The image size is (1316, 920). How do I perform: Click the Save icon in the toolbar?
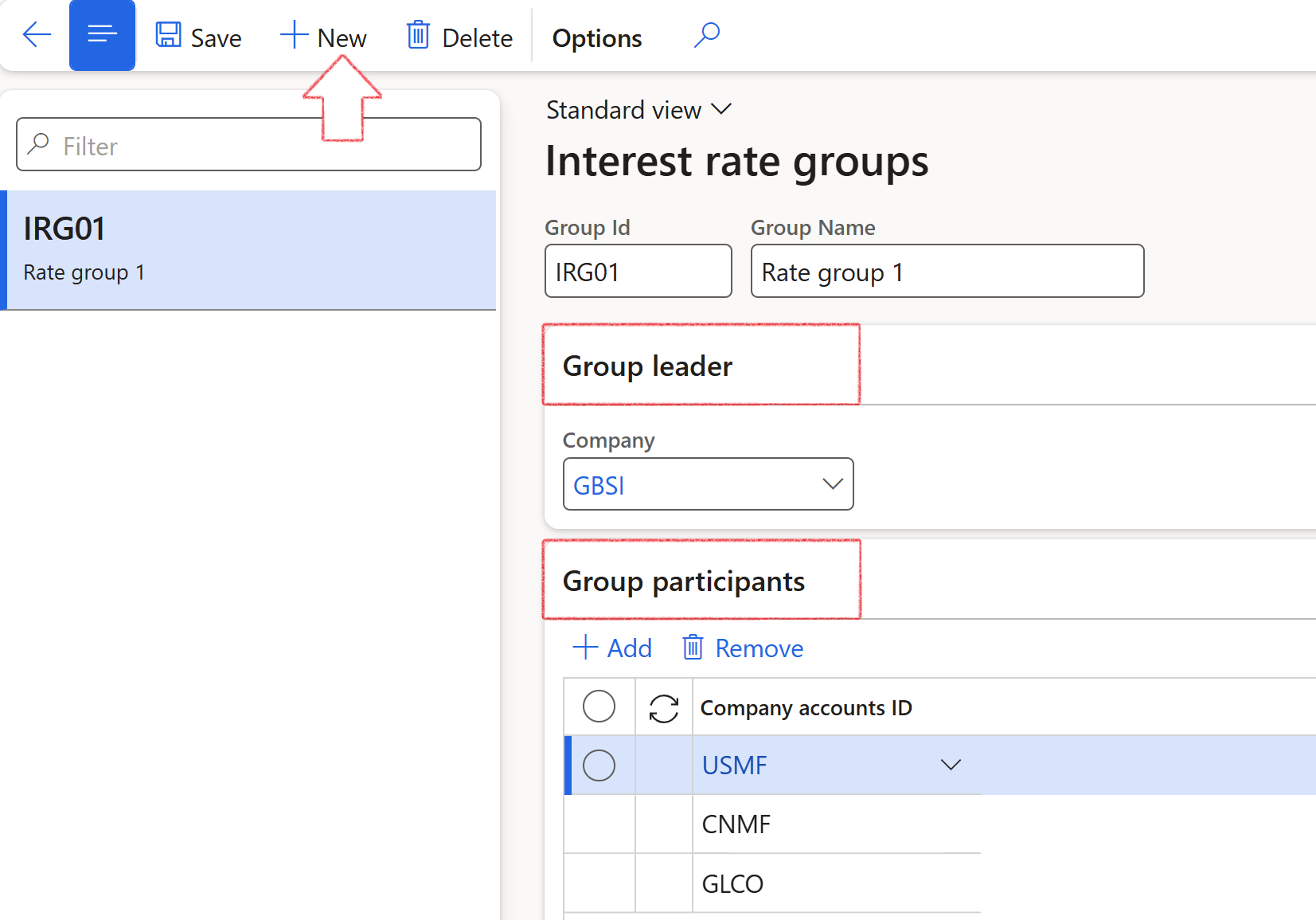click(170, 36)
